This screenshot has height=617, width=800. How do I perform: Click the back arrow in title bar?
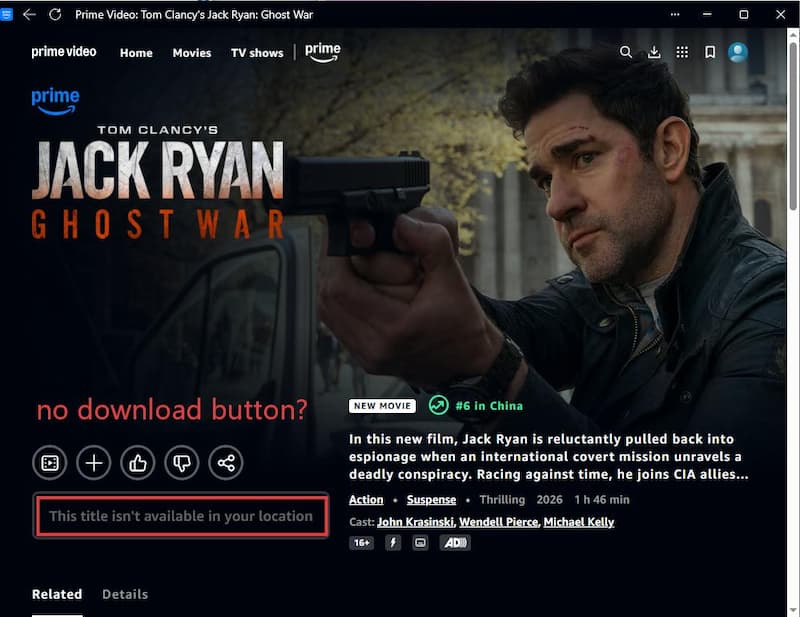(30, 14)
